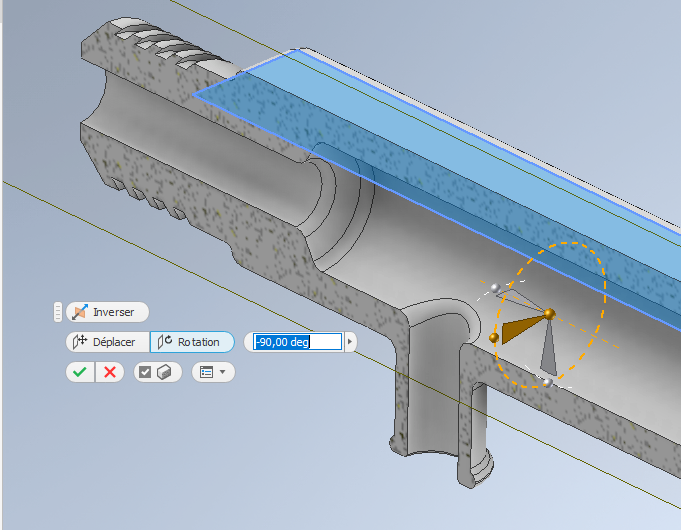
Task: Click the bottom silver sphere handle
Action: tap(547, 383)
